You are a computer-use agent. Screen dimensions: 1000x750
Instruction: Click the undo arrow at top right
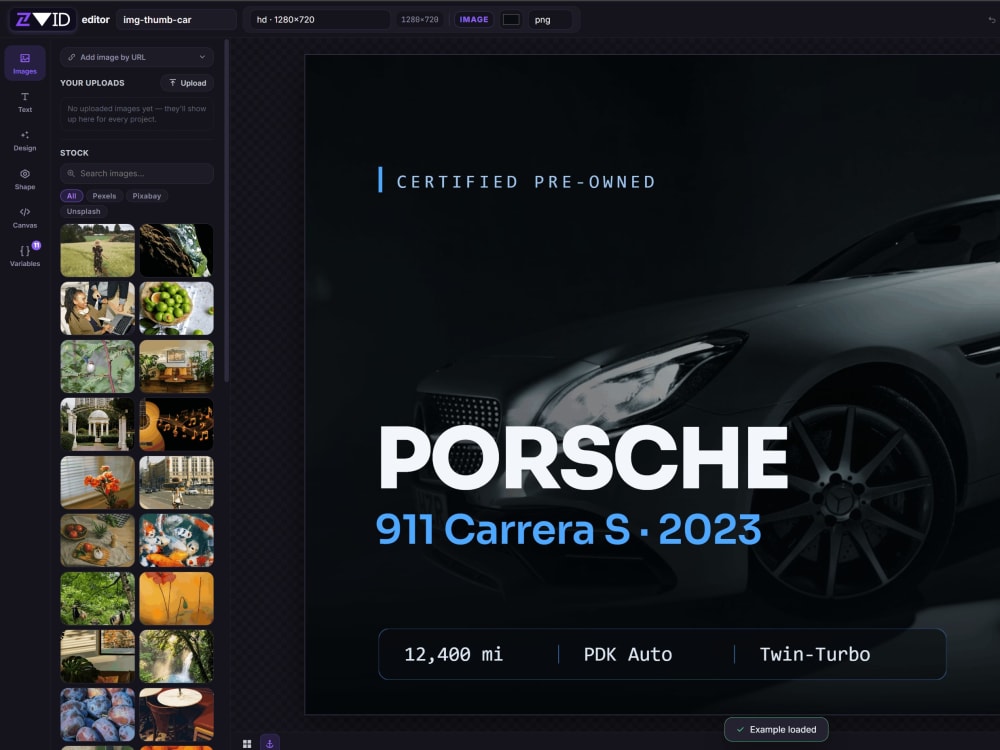[992, 20]
